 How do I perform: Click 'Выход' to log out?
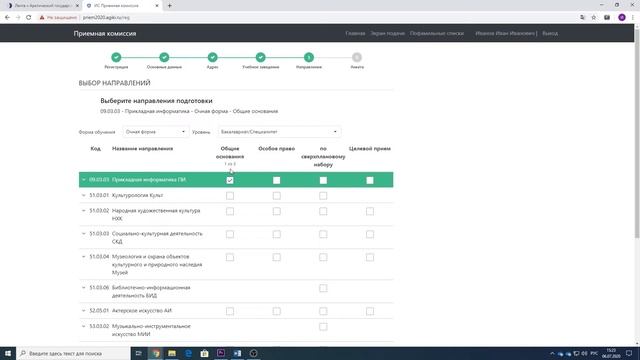tap(550, 33)
